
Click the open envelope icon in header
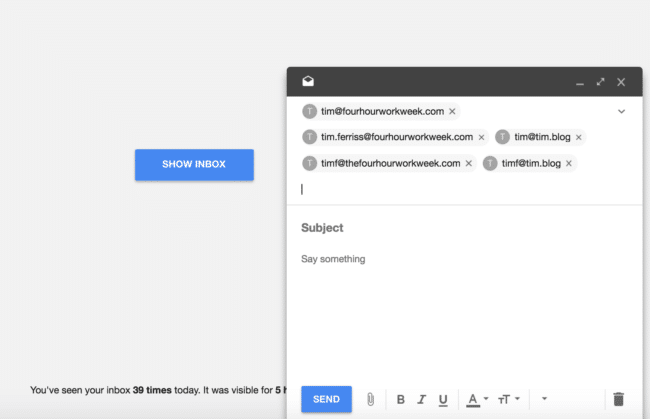(308, 81)
